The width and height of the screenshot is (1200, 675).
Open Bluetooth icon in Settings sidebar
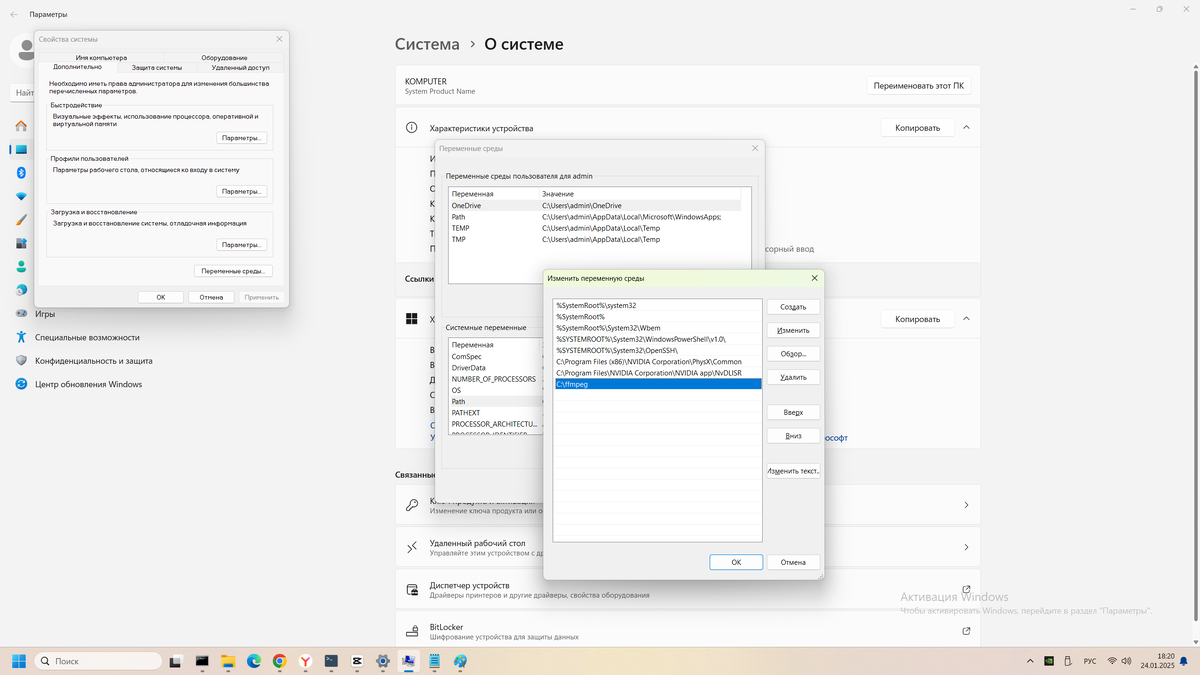point(21,173)
